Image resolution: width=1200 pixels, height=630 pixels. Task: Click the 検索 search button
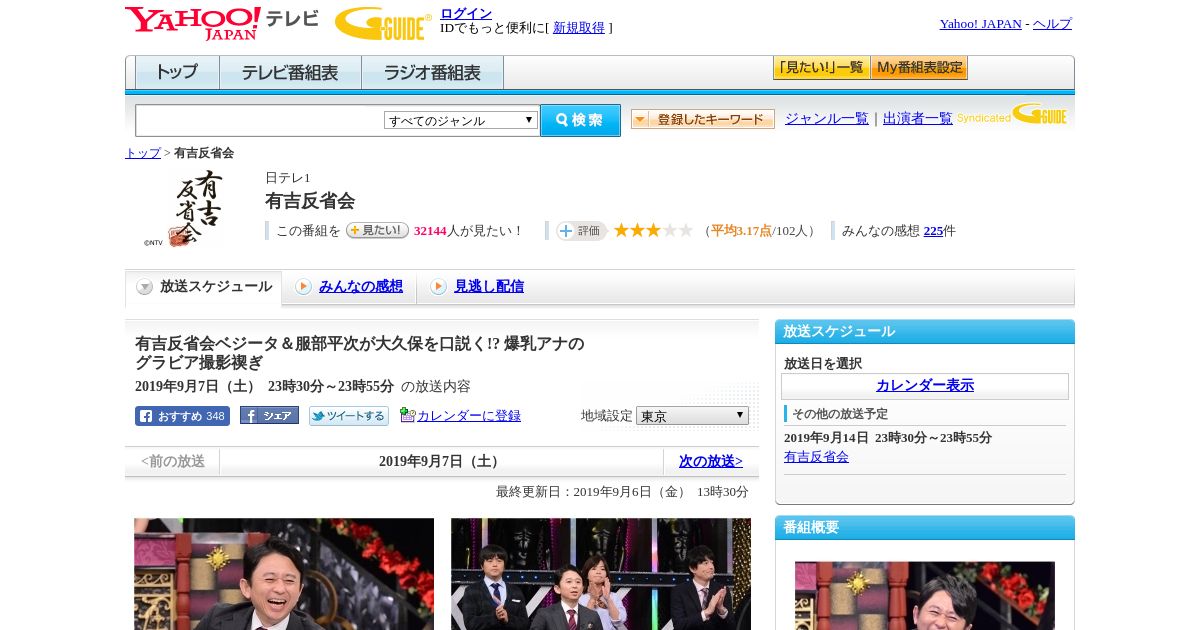[580, 120]
